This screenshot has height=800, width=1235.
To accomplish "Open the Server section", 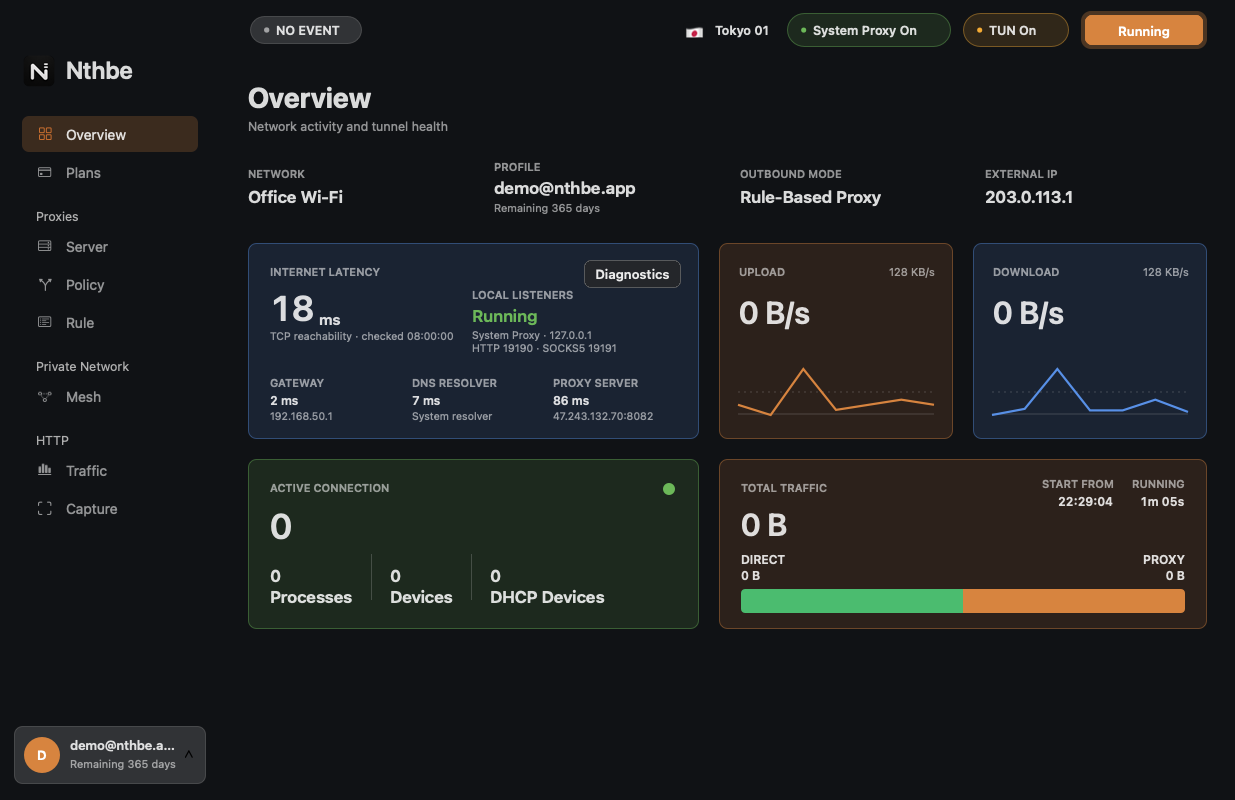I will [110, 246].
